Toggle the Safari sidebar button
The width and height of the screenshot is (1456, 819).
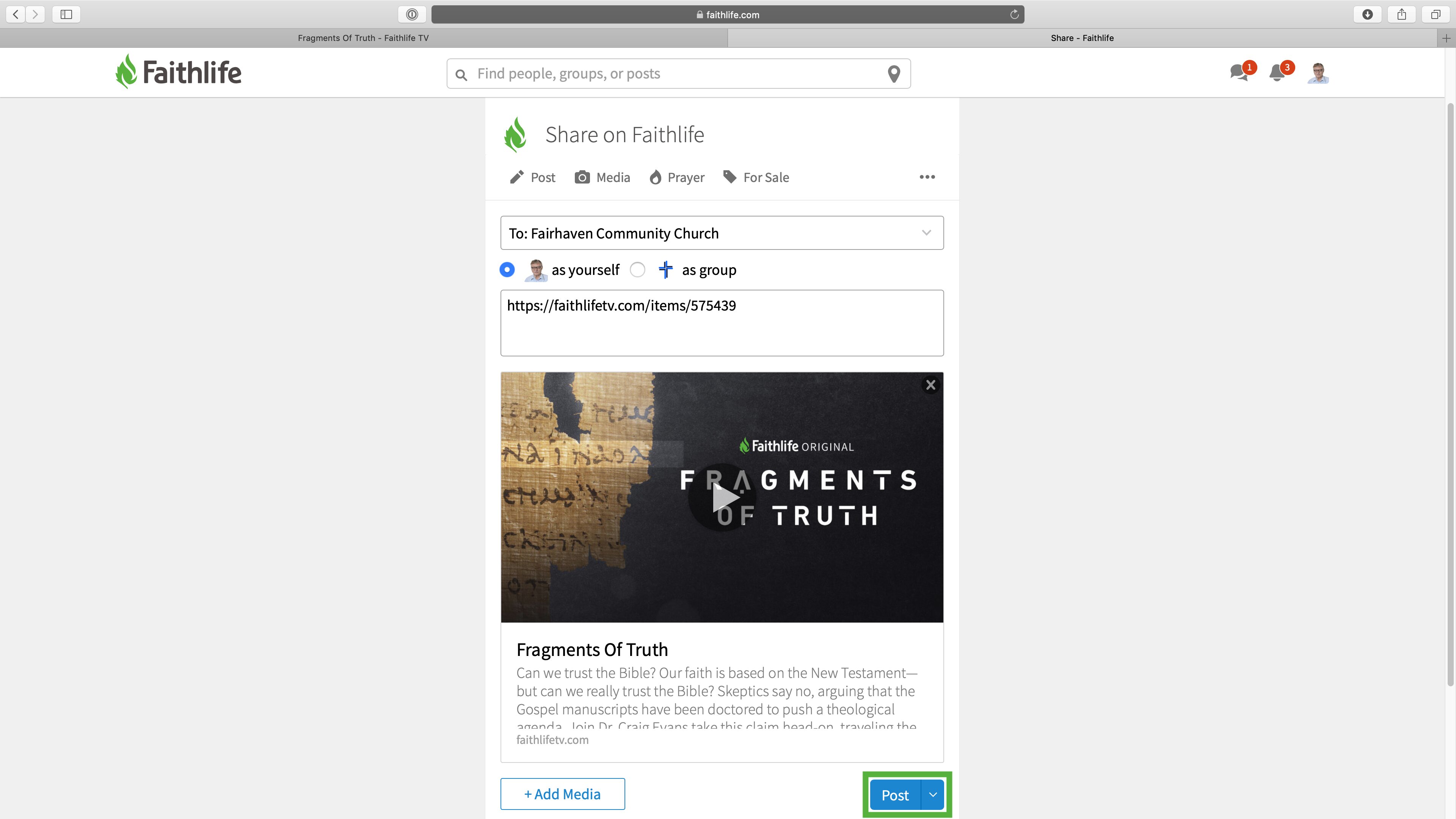(x=66, y=14)
